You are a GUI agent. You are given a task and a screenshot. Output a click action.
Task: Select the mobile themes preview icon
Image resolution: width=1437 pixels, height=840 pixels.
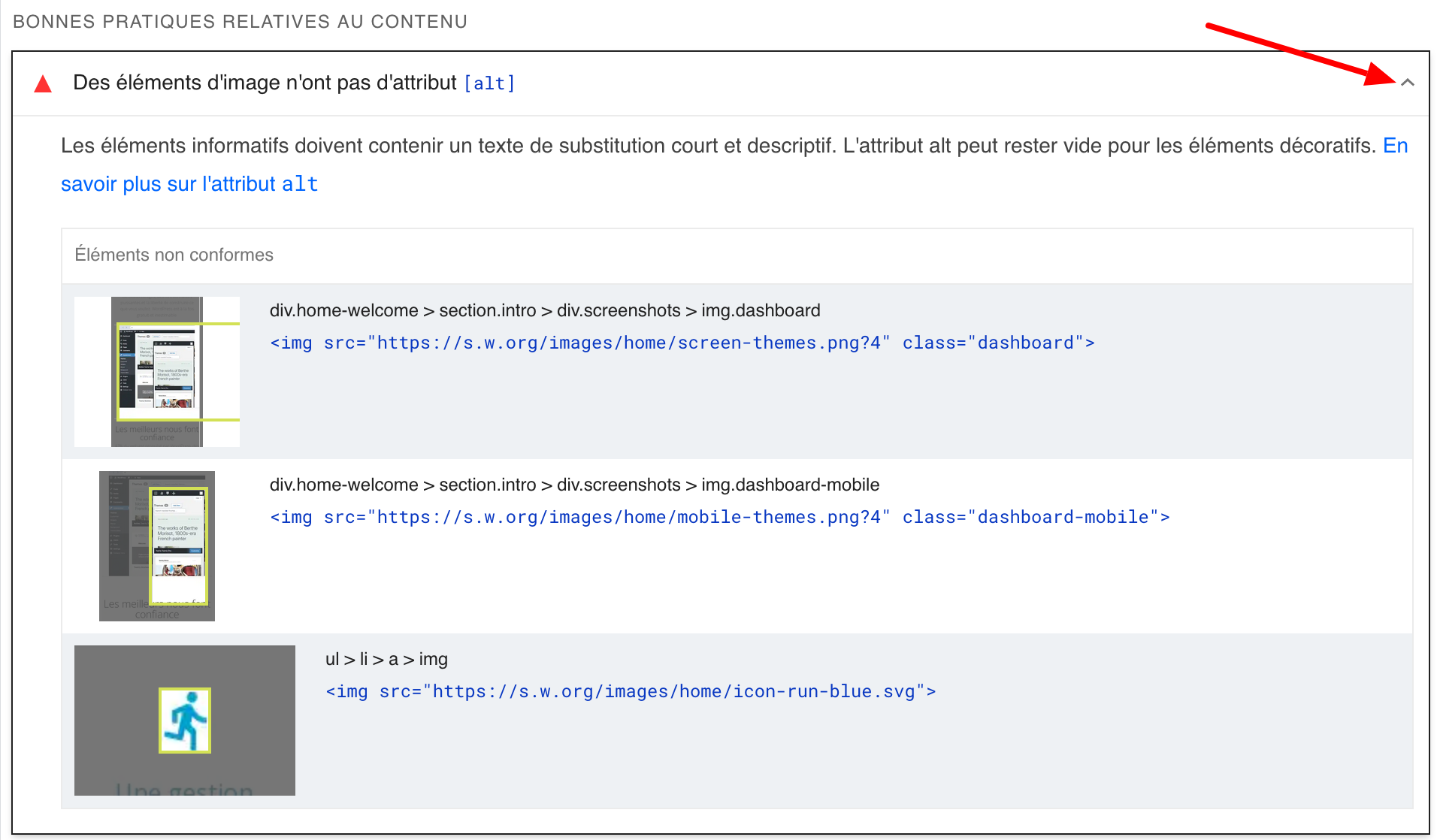[x=156, y=545]
